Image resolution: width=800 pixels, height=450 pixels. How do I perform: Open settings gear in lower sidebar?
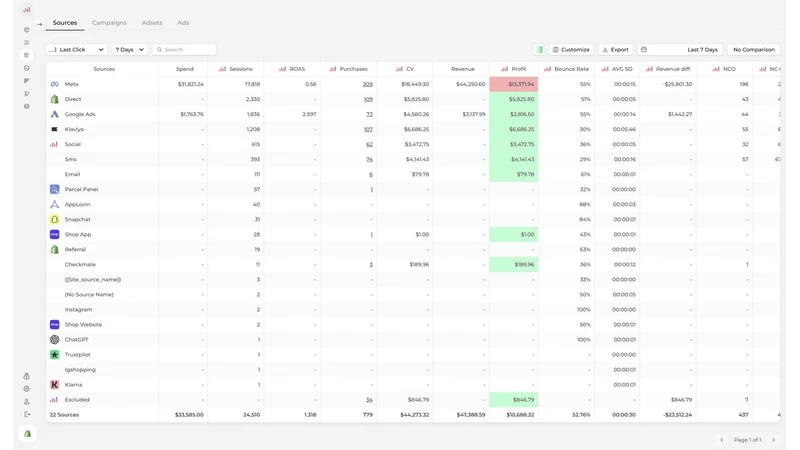coord(27,389)
